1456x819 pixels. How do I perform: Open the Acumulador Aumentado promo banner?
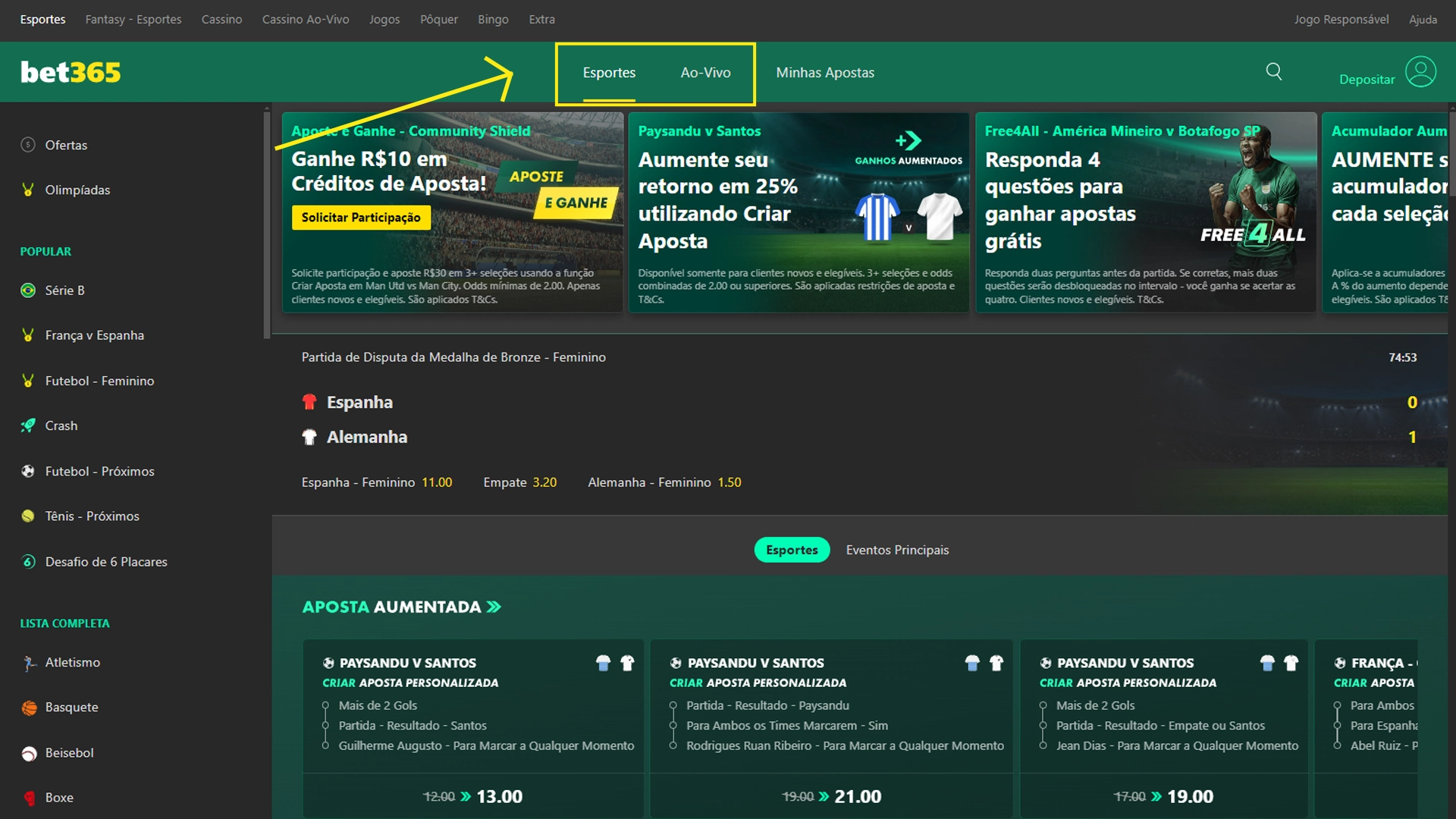click(1385, 212)
